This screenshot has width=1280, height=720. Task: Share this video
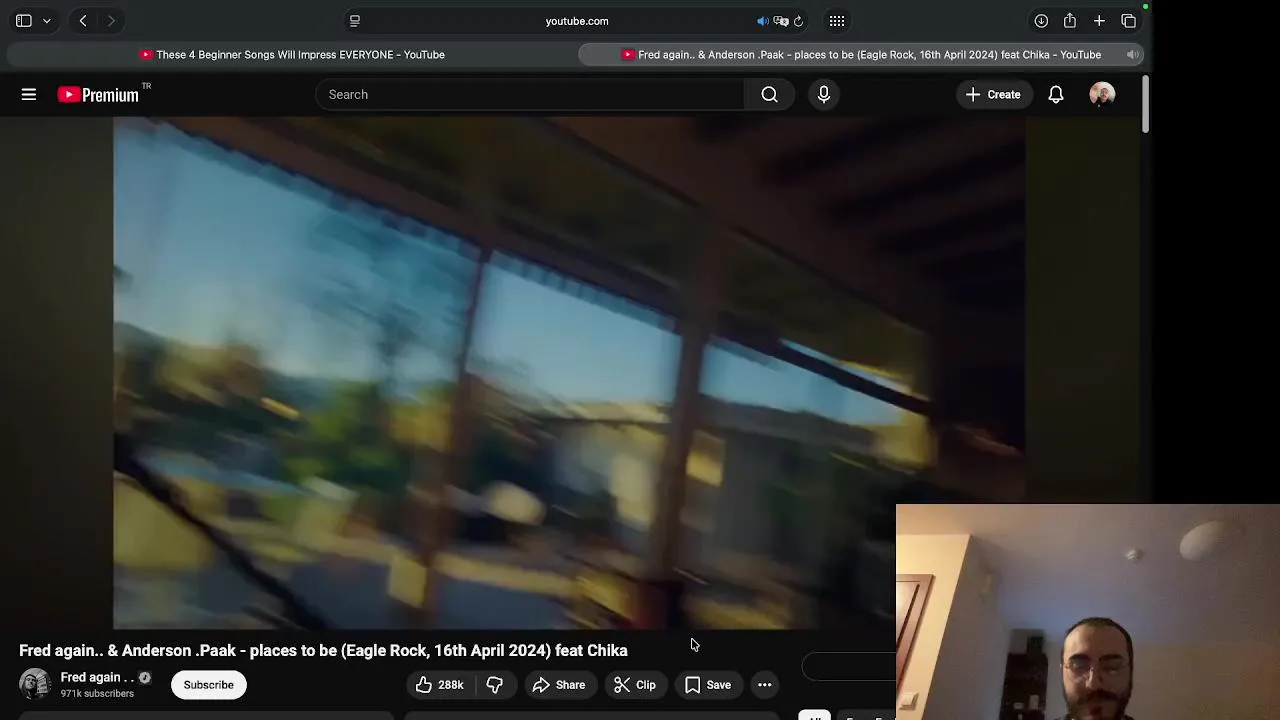(559, 685)
